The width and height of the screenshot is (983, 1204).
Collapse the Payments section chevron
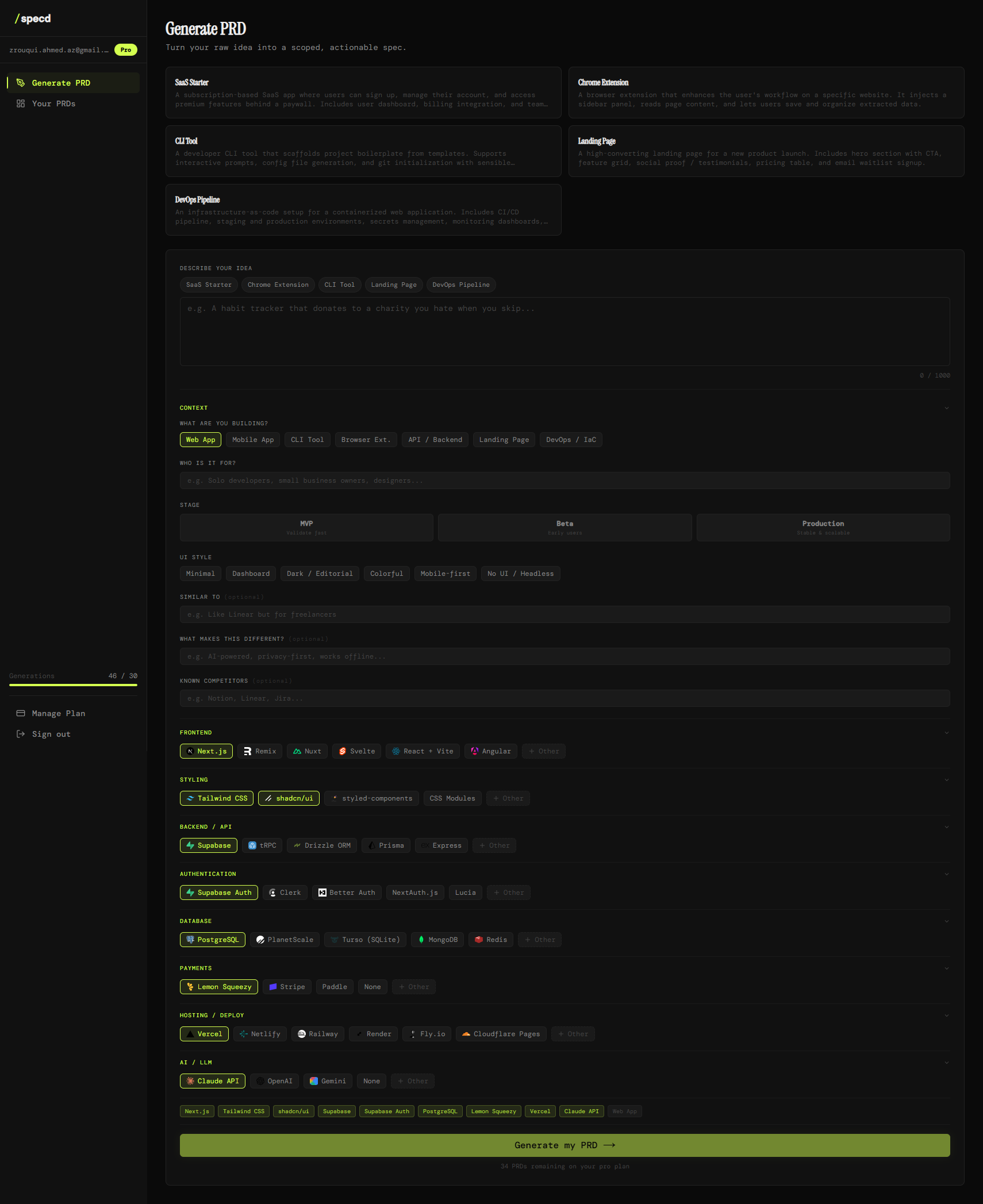pyautogui.click(x=946, y=968)
